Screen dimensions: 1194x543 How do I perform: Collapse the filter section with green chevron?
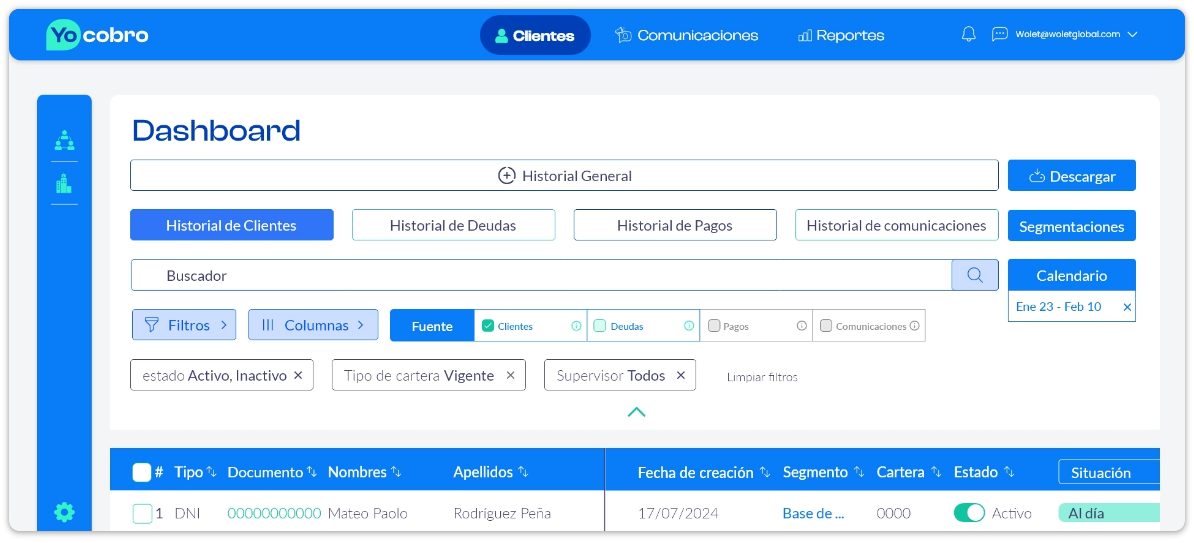tap(636, 411)
